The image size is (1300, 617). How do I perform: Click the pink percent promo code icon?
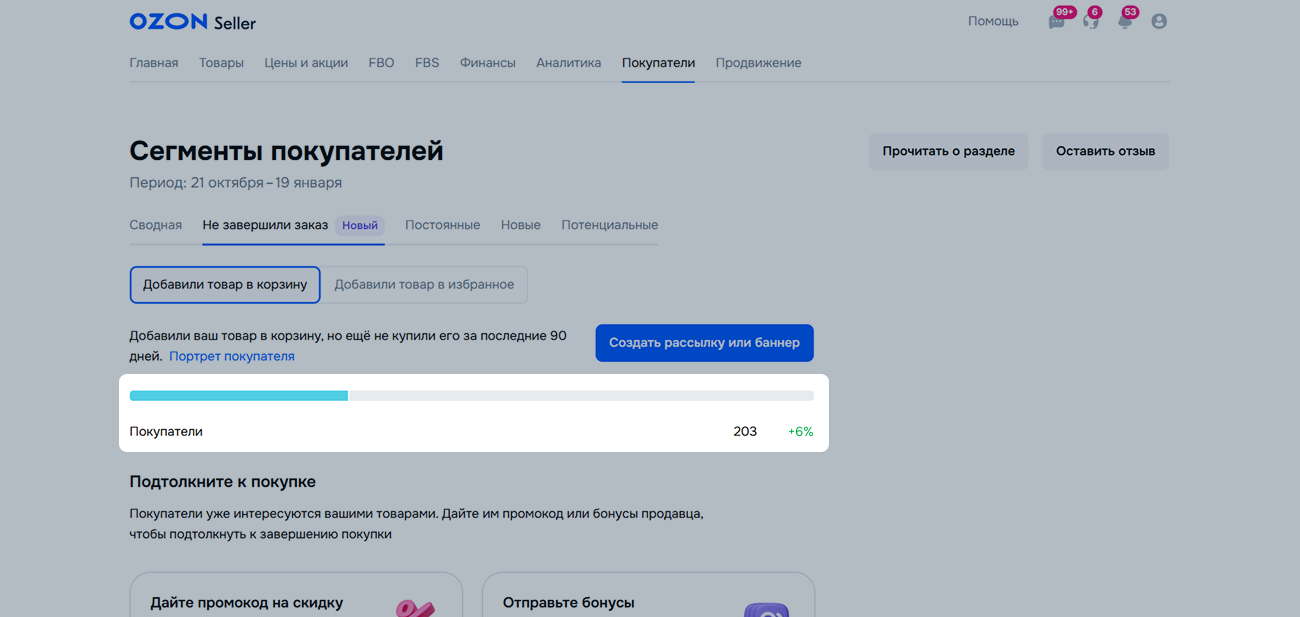414,607
